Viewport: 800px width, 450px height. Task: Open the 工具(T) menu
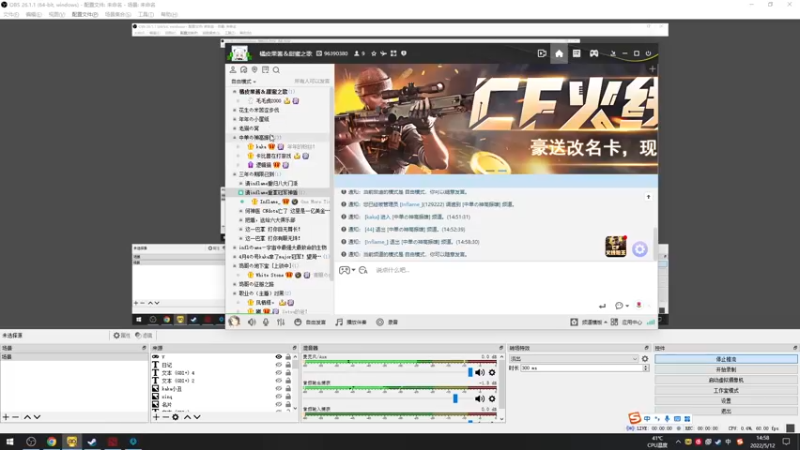click(x=146, y=14)
